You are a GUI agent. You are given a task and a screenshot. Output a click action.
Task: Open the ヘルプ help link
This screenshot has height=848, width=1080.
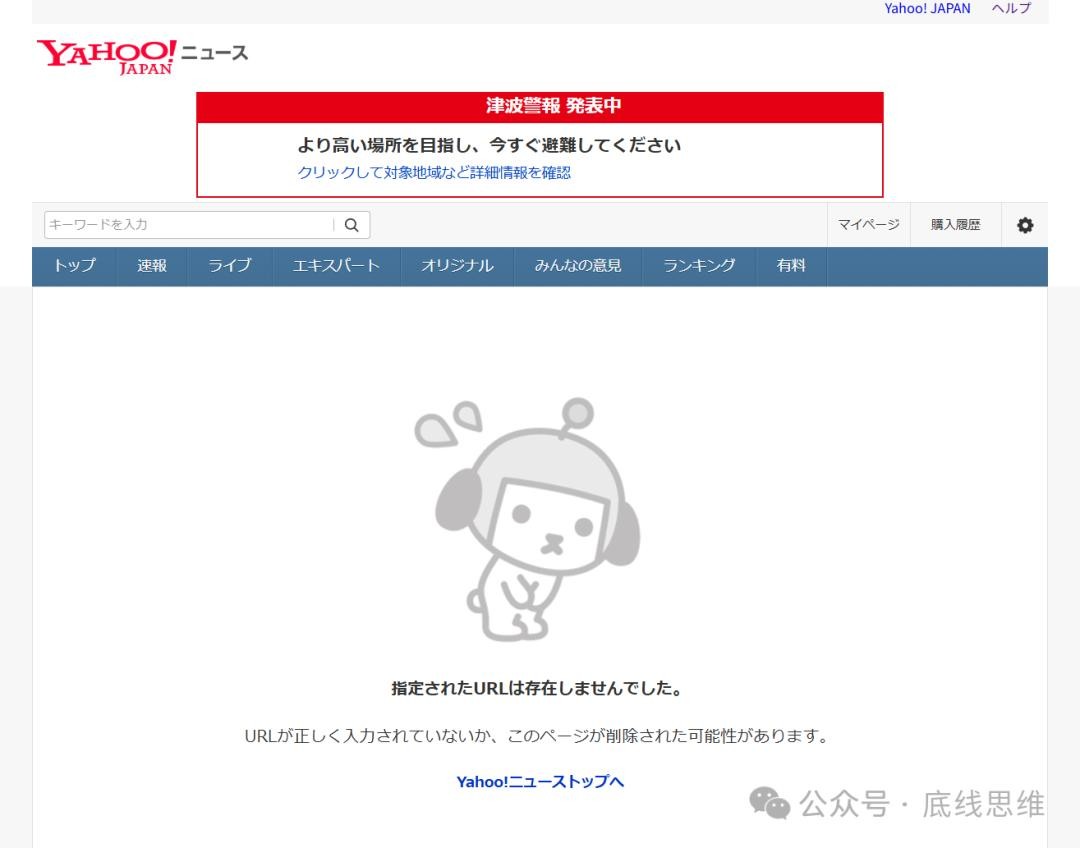coord(1011,9)
